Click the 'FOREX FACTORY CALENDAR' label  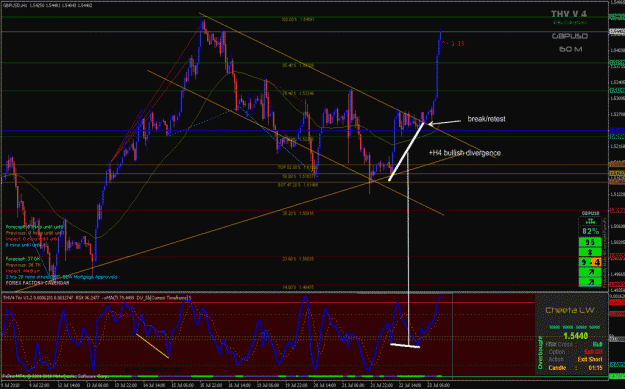[x=37, y=283]
